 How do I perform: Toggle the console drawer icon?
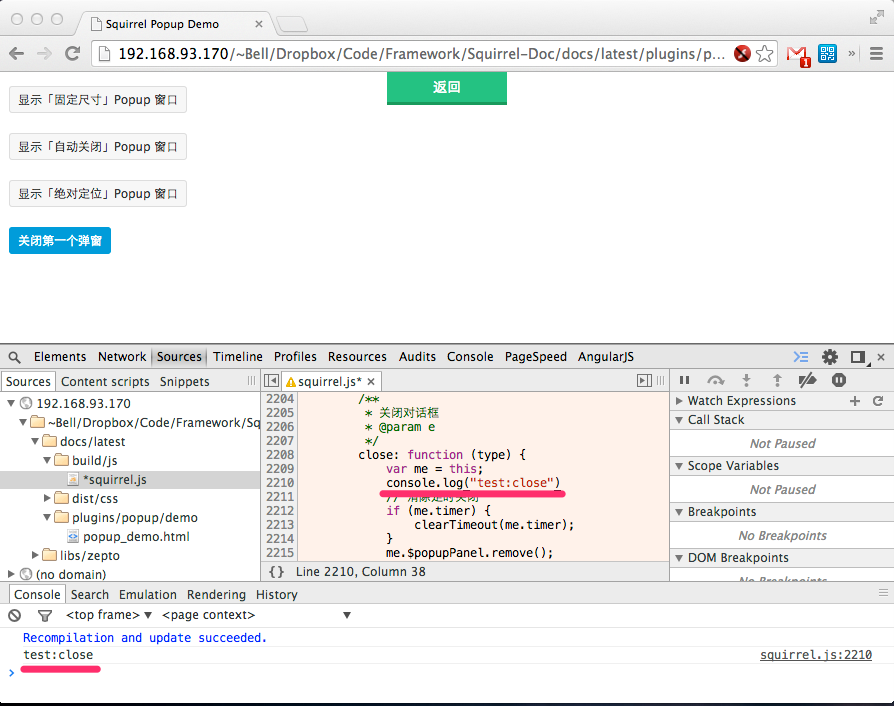[x=801, y=357]
